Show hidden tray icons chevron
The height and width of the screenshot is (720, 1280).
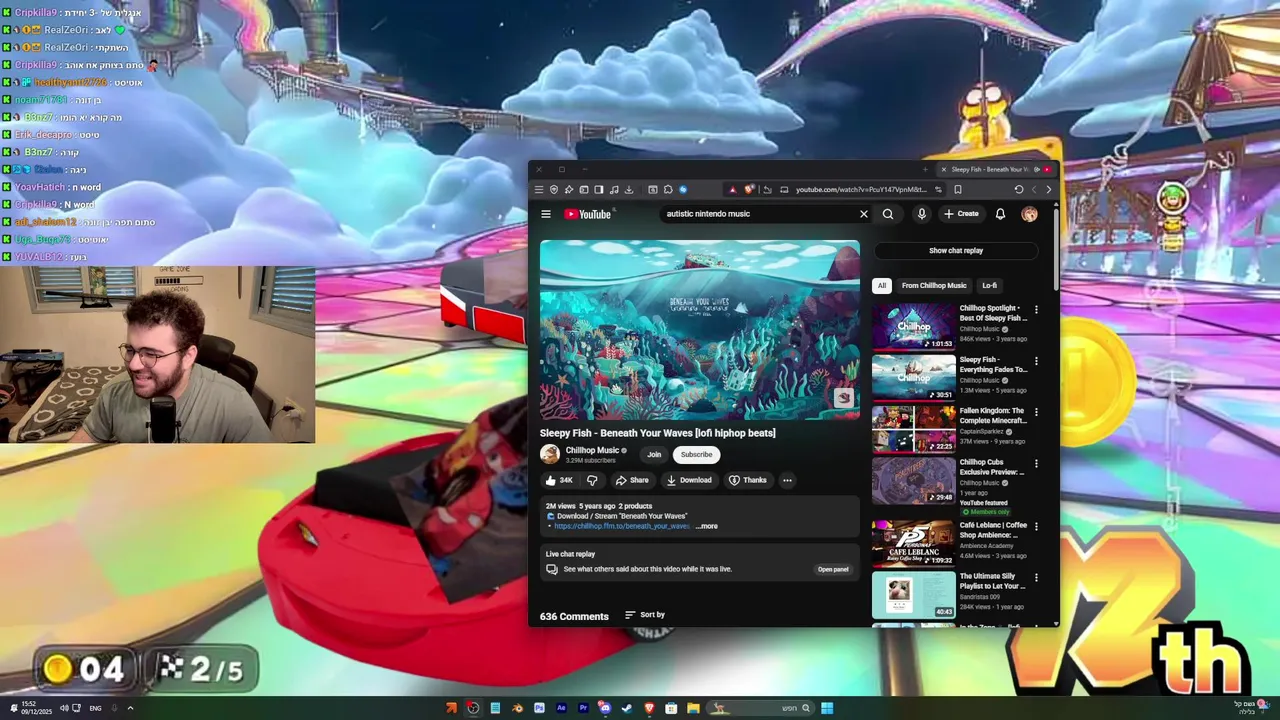click(x=130, y=709)
